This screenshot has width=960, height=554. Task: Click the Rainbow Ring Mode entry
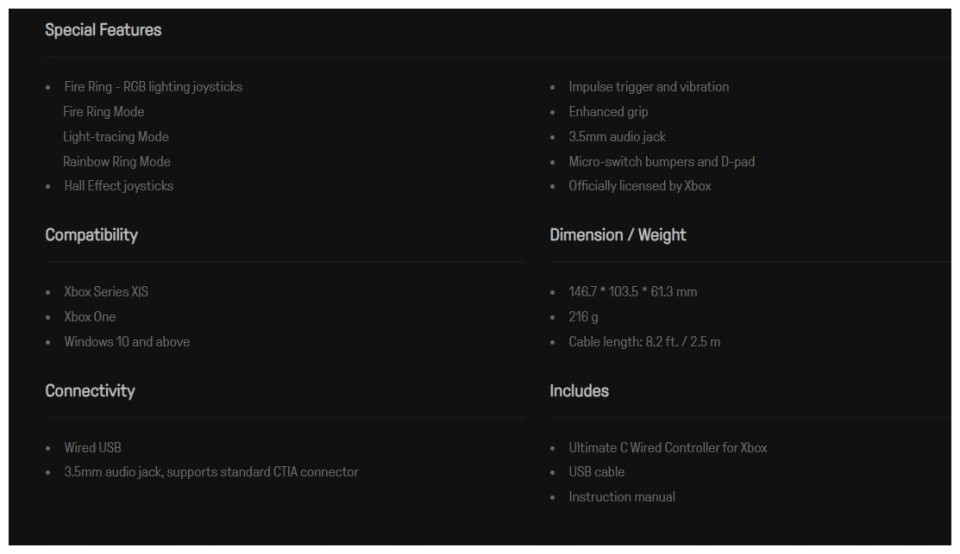click(x=117, y=162)
